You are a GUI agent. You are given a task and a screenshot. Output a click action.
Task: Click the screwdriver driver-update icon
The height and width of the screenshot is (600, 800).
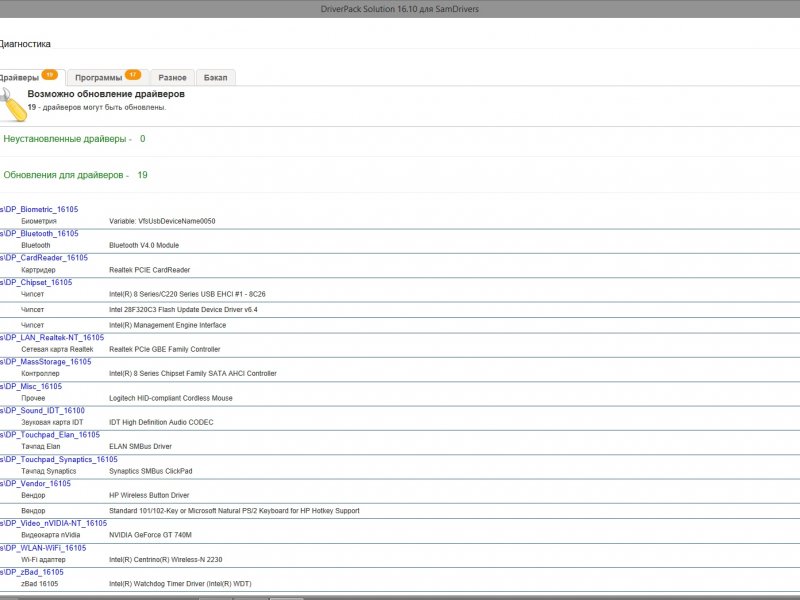pyautogui.click(x=12, y=105)
